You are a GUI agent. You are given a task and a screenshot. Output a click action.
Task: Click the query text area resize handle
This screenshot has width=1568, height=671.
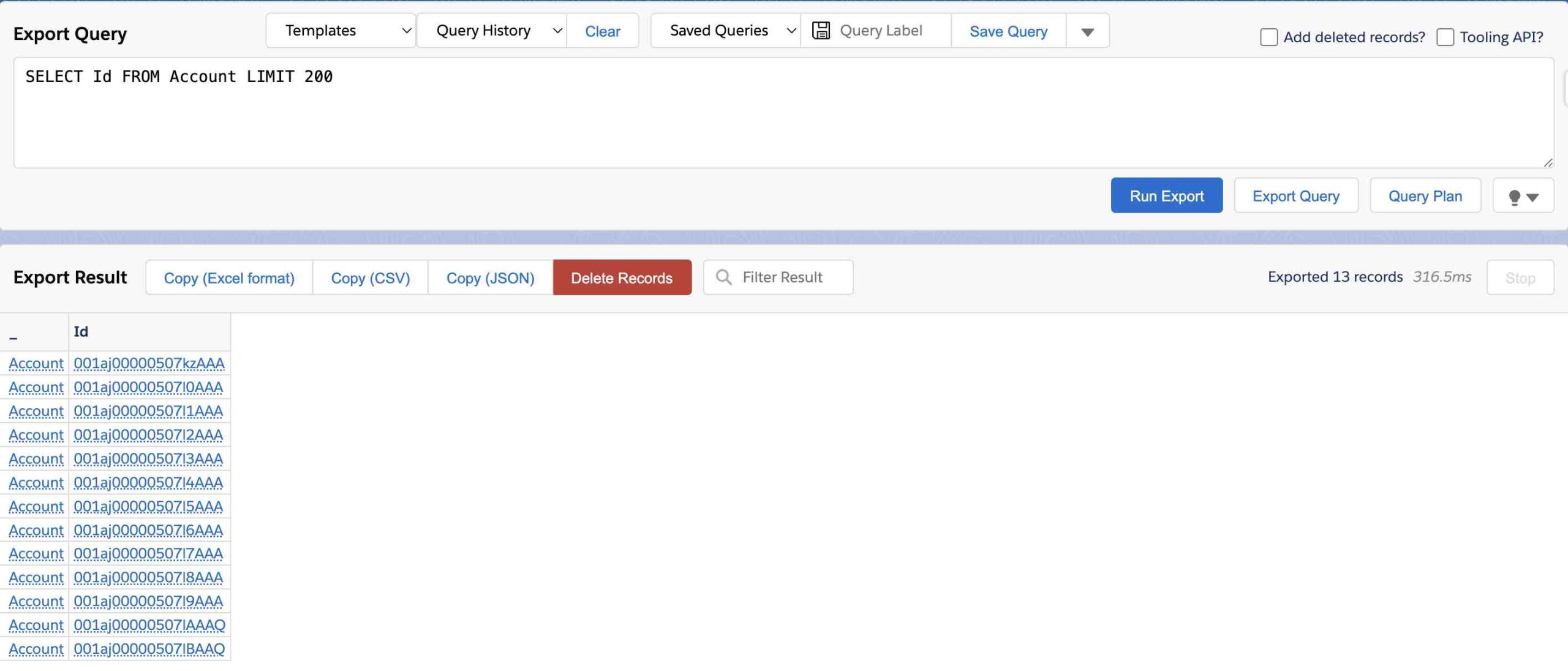pyautogui.click(x=1548, y=162)
